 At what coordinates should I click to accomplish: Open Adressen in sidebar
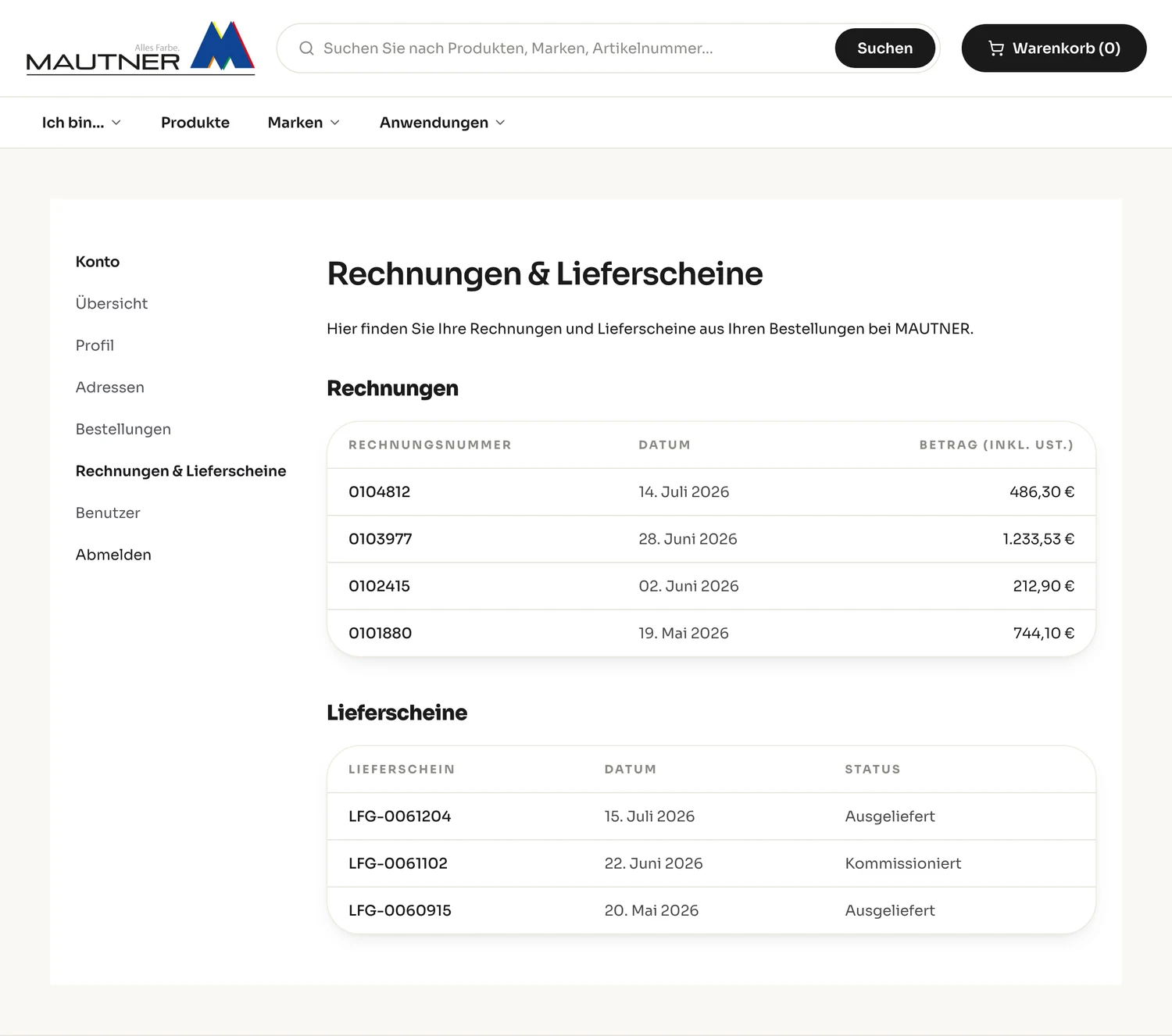110,388
